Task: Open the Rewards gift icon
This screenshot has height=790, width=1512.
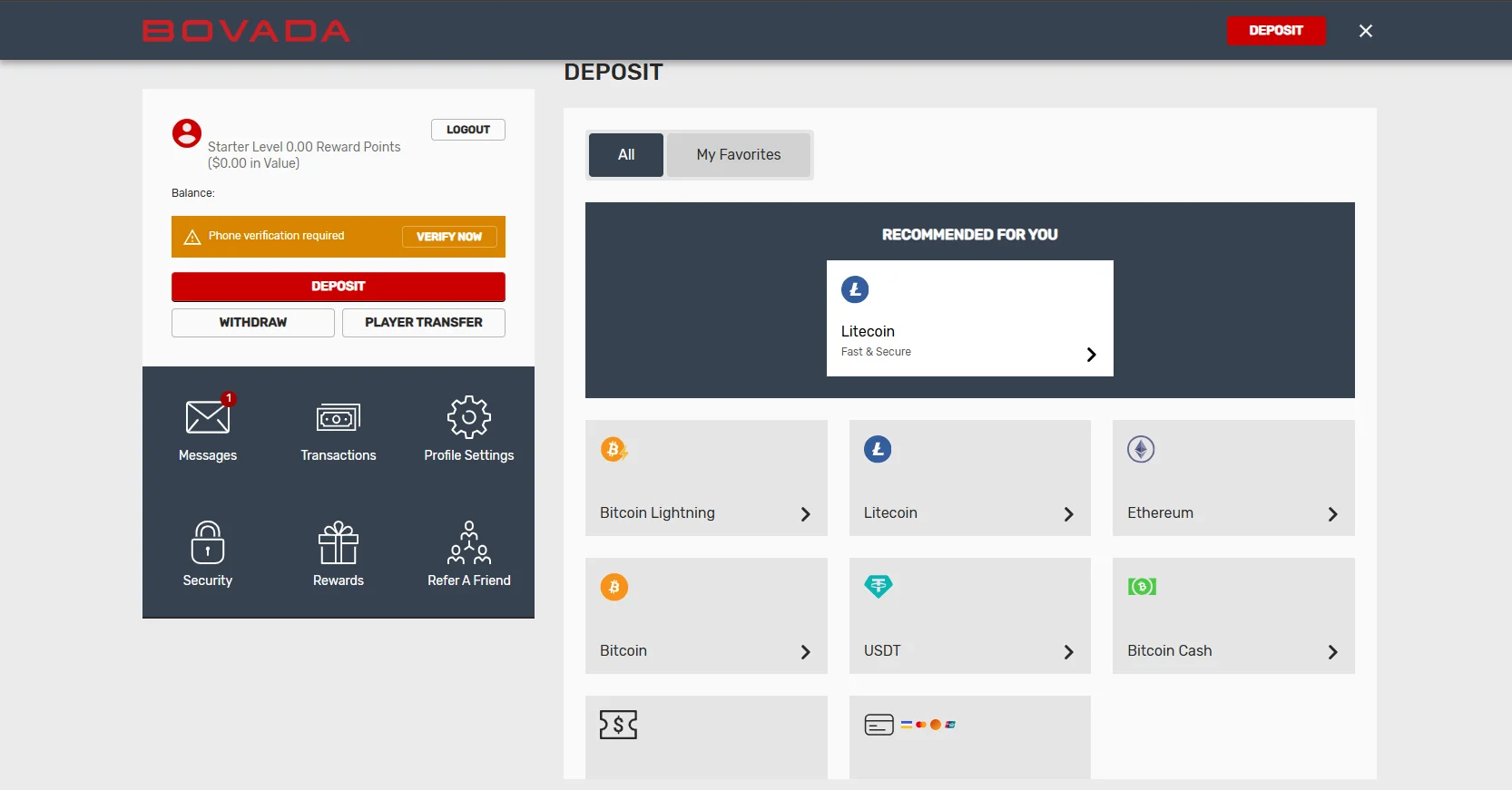Action: 339,542
